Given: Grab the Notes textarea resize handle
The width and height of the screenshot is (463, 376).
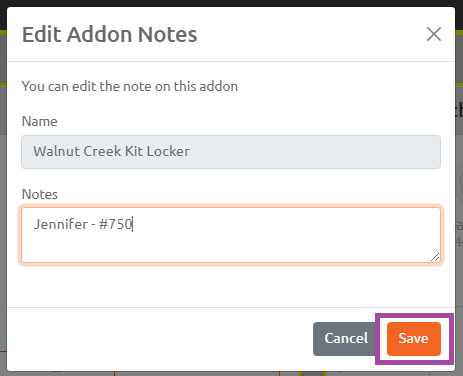Looking at the screenshot, I should (435, 257).
